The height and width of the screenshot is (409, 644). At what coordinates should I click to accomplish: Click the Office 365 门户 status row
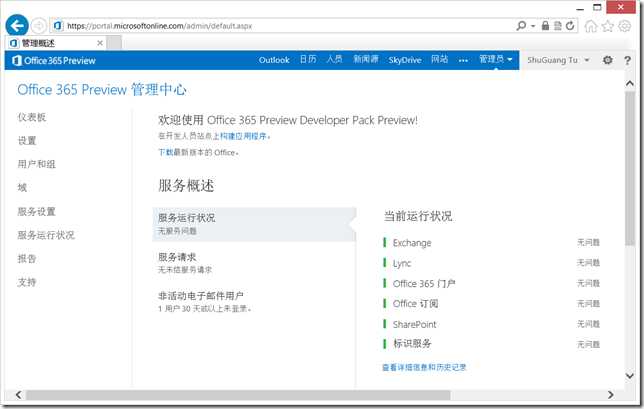click(491, 283)
